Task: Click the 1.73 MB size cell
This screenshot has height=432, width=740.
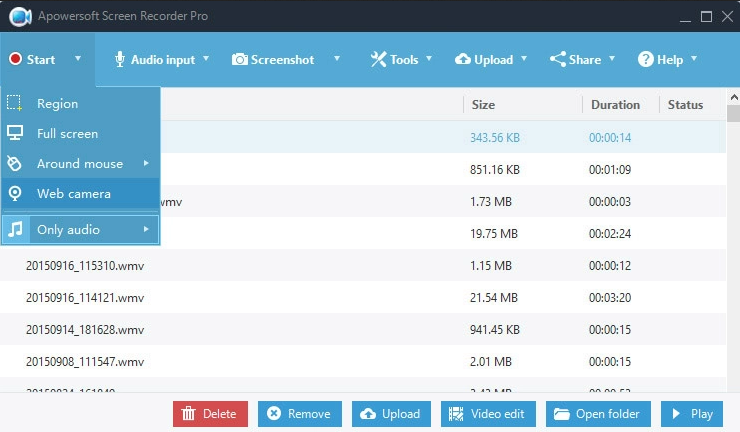Action: 491,202
